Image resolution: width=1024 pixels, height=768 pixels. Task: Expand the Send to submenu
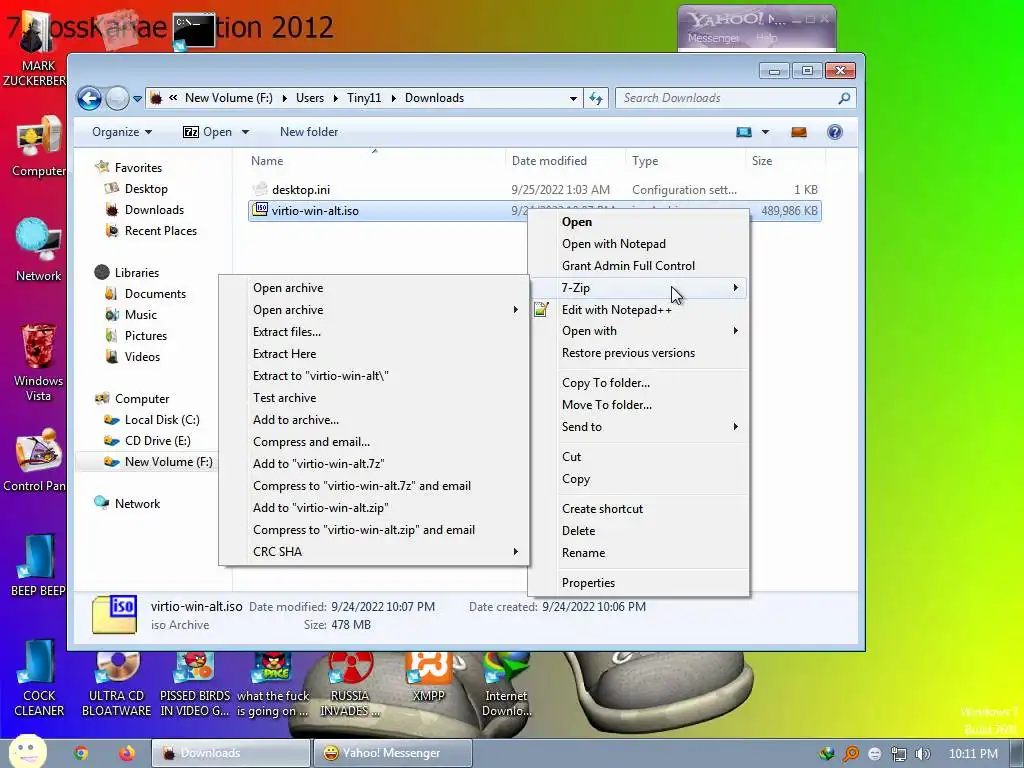point(638,426)
